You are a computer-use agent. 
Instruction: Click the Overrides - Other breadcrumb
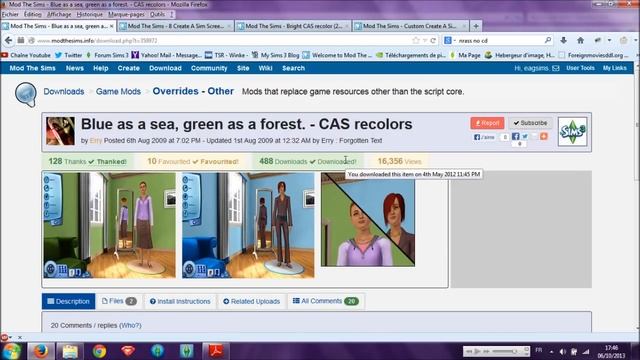point(193,91)
